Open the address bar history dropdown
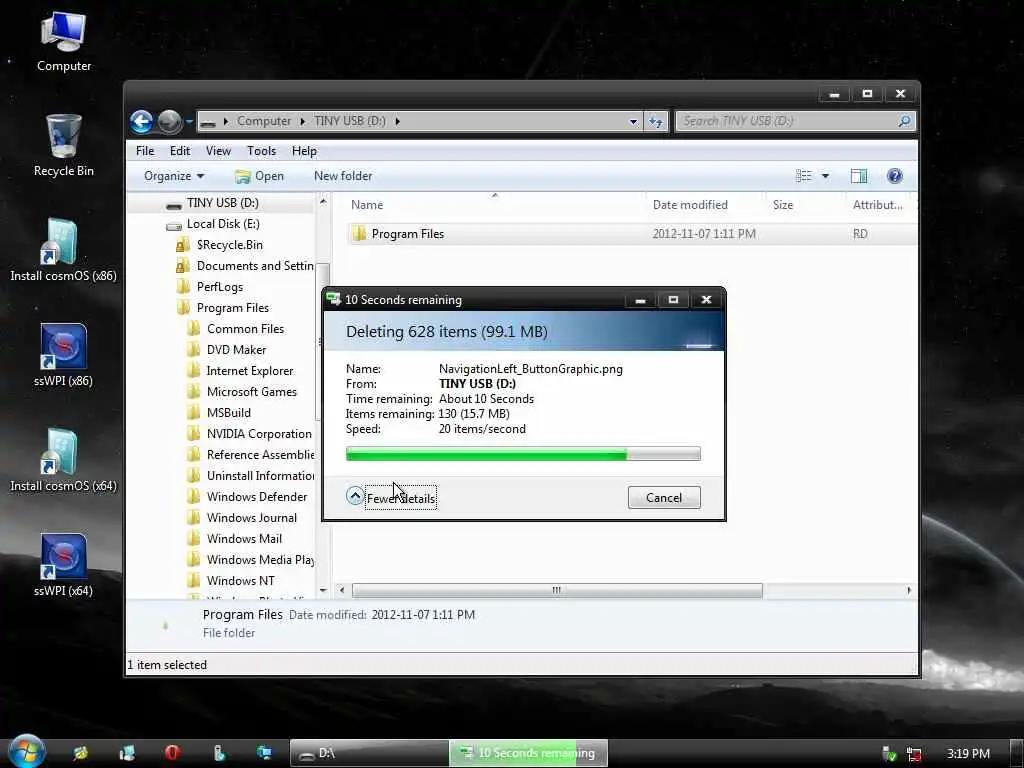1024x768 pixels. click(x=633, y=121)
